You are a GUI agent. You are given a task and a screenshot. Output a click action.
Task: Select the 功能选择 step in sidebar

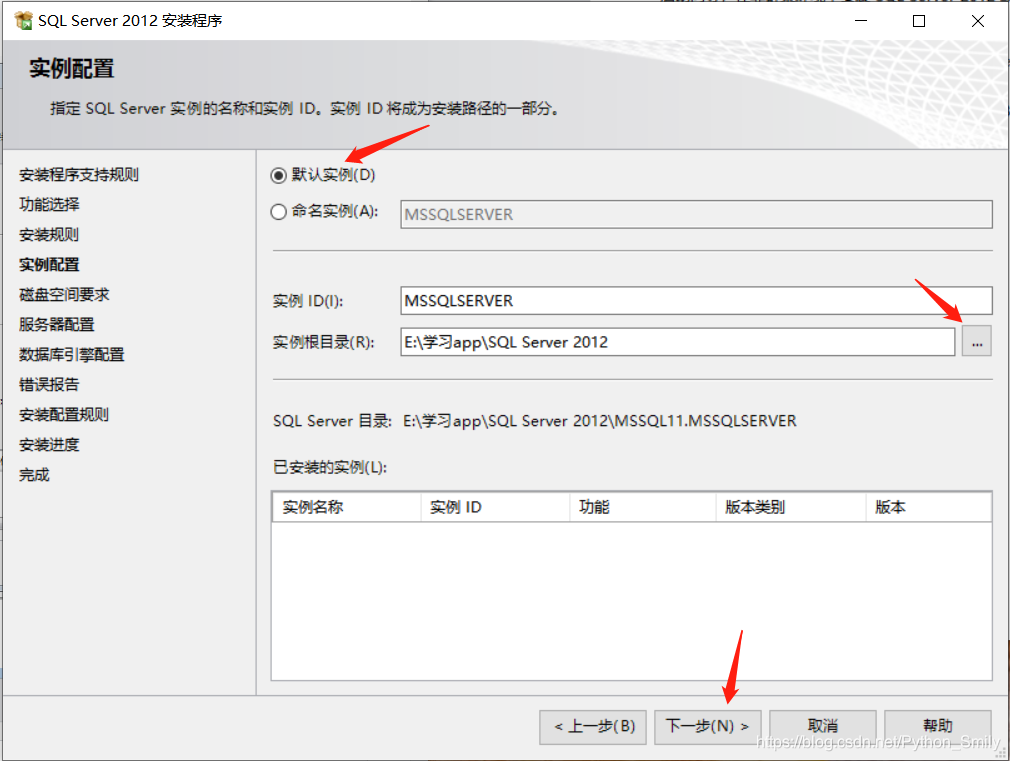pos(49,205)
